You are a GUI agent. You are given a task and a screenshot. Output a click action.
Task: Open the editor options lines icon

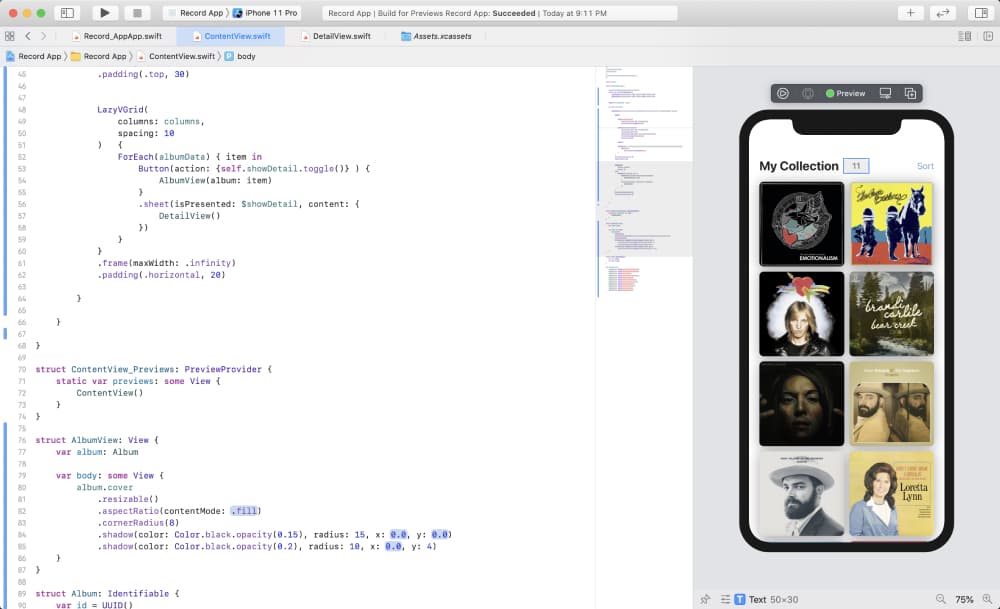point(964,36)
